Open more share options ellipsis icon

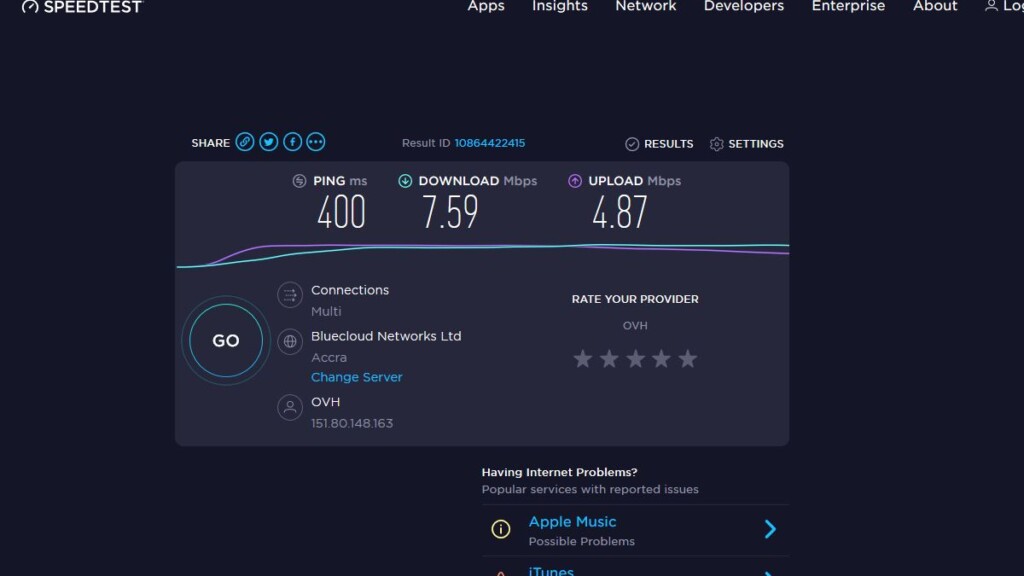(315, 142)
